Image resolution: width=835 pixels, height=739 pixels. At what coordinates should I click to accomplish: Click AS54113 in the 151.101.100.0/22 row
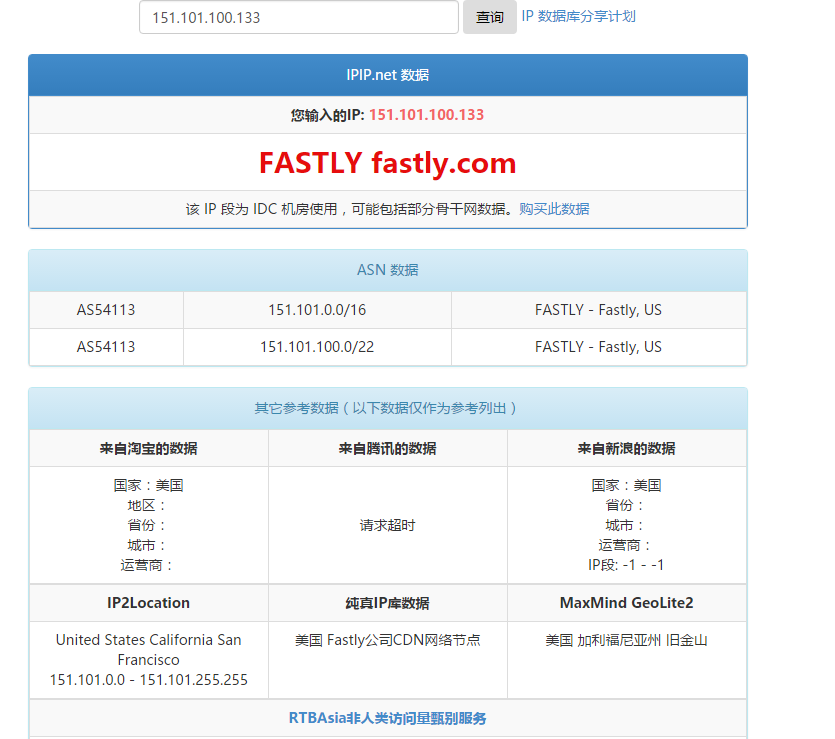tap(106, 347)
